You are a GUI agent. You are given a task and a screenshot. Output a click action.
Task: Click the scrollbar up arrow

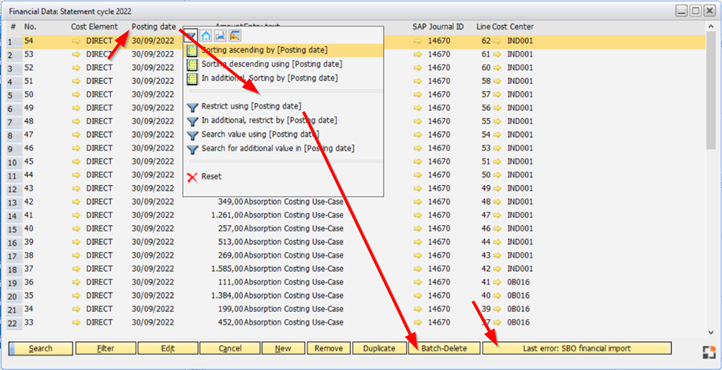[711, 27]
